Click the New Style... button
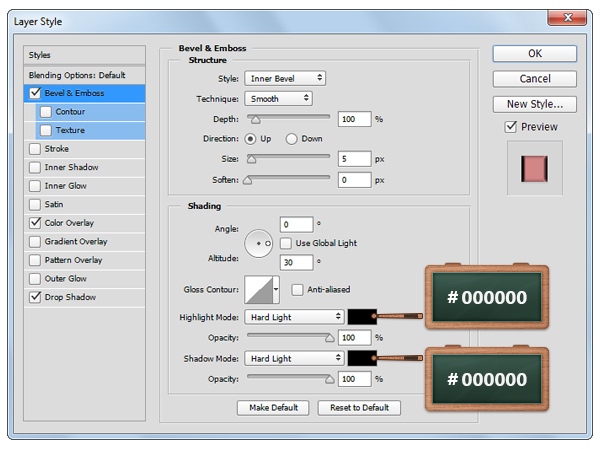600x449 pixels. 534,104
